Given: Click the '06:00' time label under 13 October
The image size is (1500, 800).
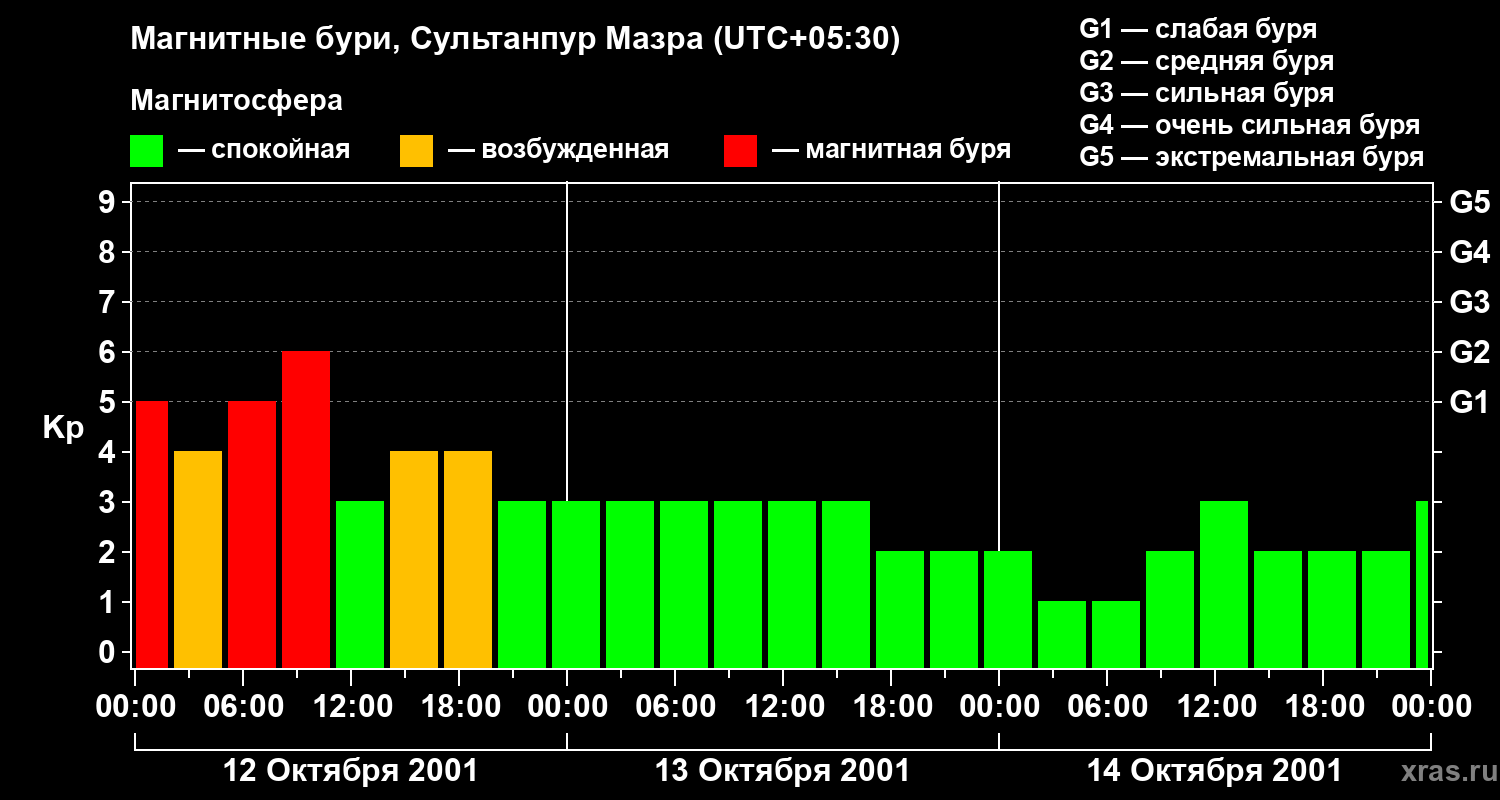Looking at the screenshot, I should click(675, 707).
